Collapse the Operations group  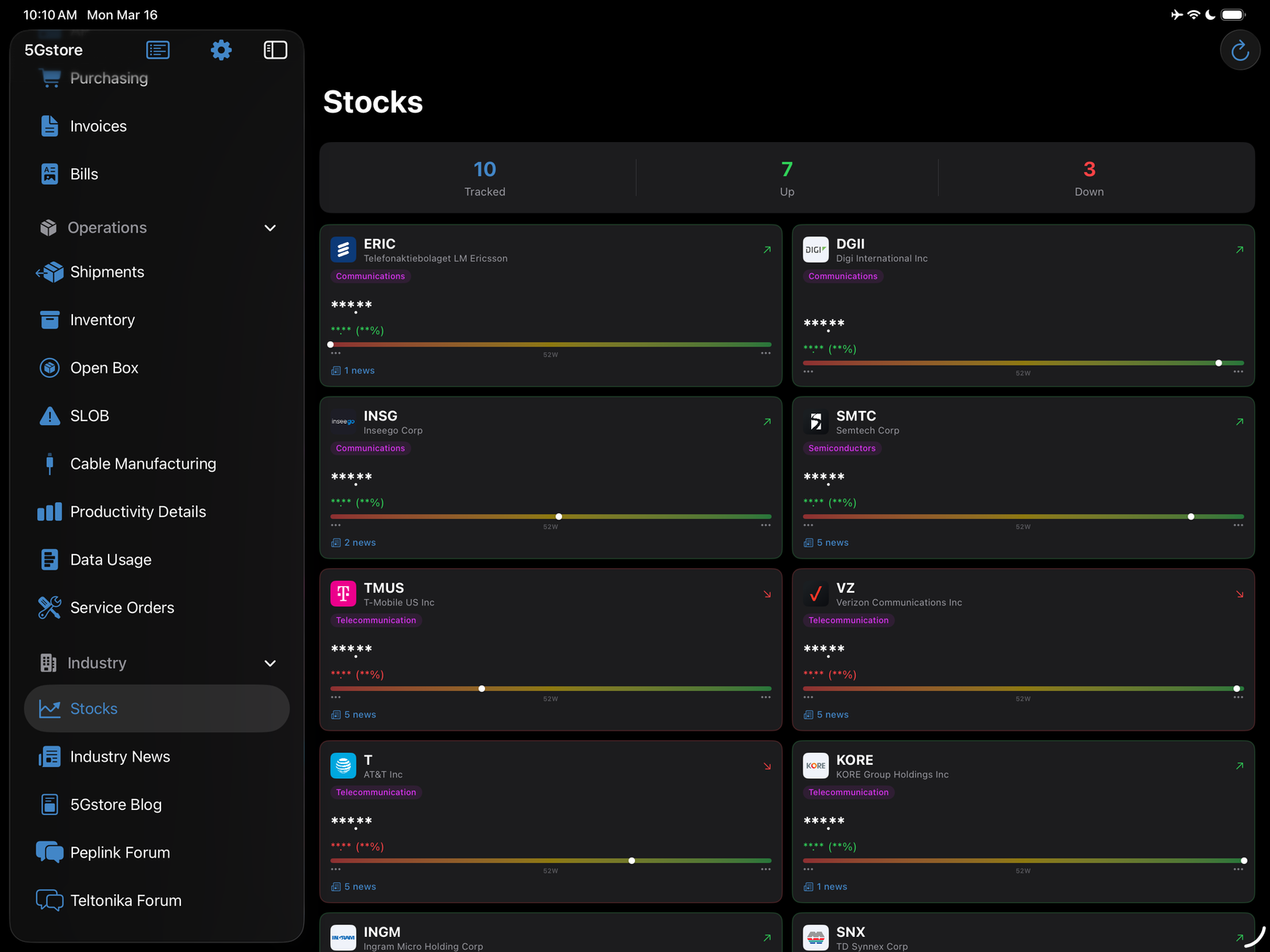click(270, 228)
